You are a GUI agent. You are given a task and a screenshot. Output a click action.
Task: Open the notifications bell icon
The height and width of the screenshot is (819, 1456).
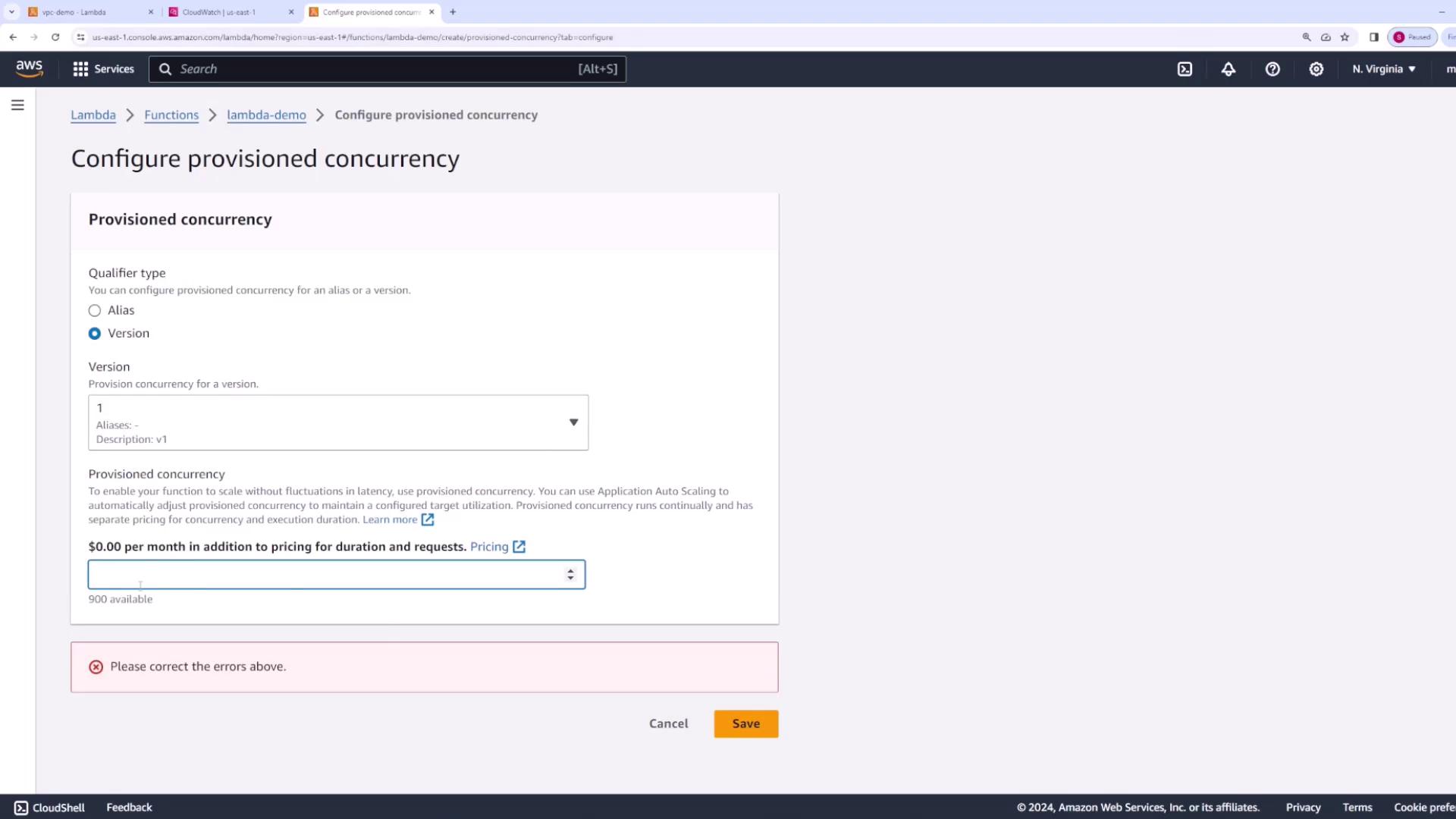click(1228, 69)
